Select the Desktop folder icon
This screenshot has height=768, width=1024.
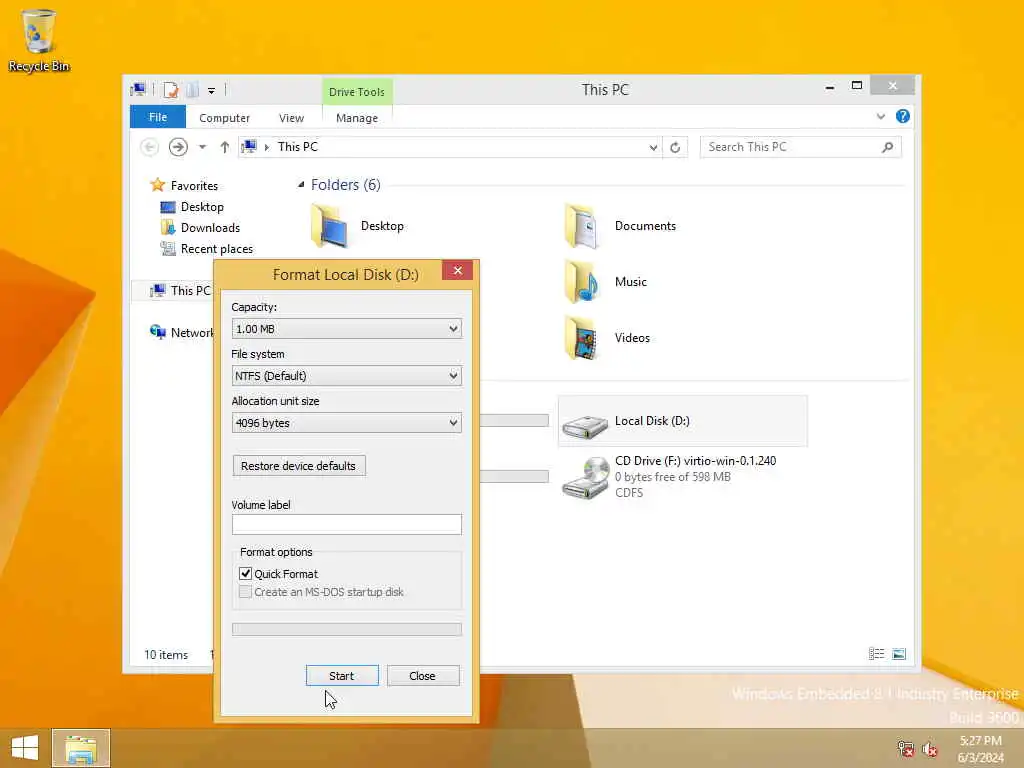click(x=328, y=226)
